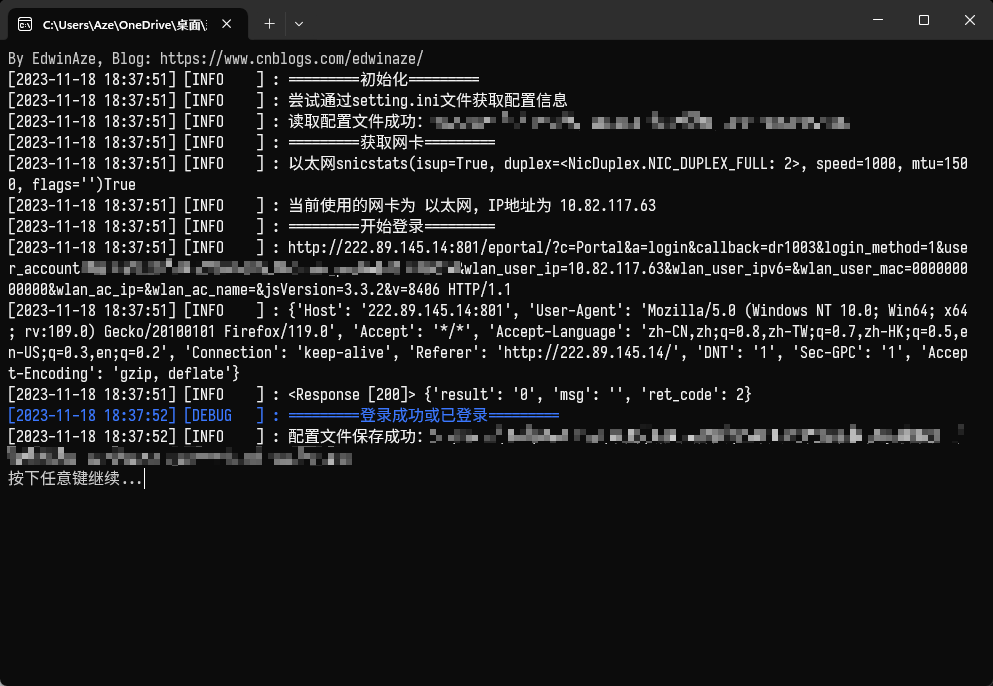Viewport: 993px width, 686px height.
Task: Click the IP address 10.82.117.63 after IP地址为
Action: coord(608,205)
